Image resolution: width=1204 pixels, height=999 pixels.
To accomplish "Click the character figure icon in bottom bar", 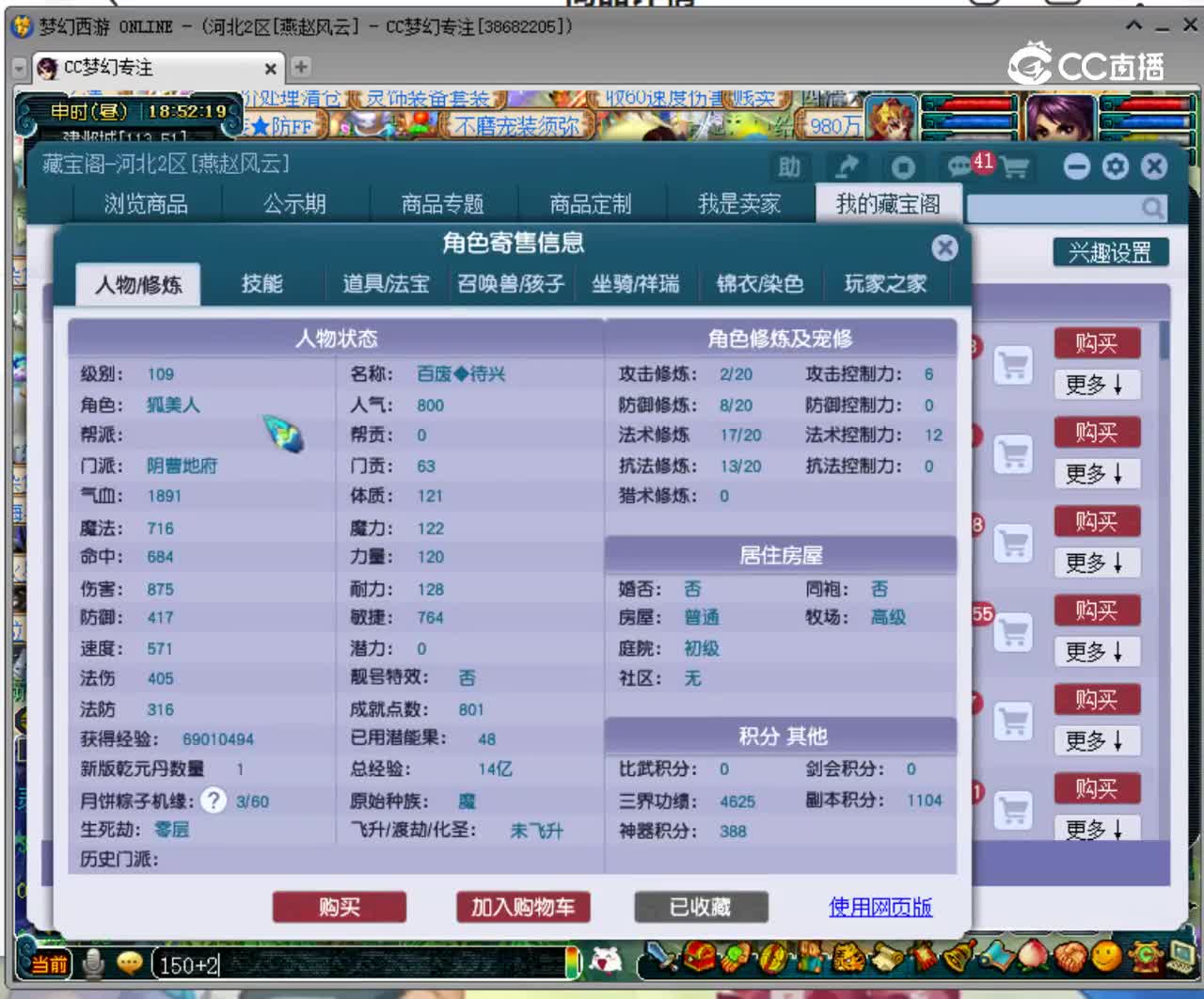I will coord(809,959).
